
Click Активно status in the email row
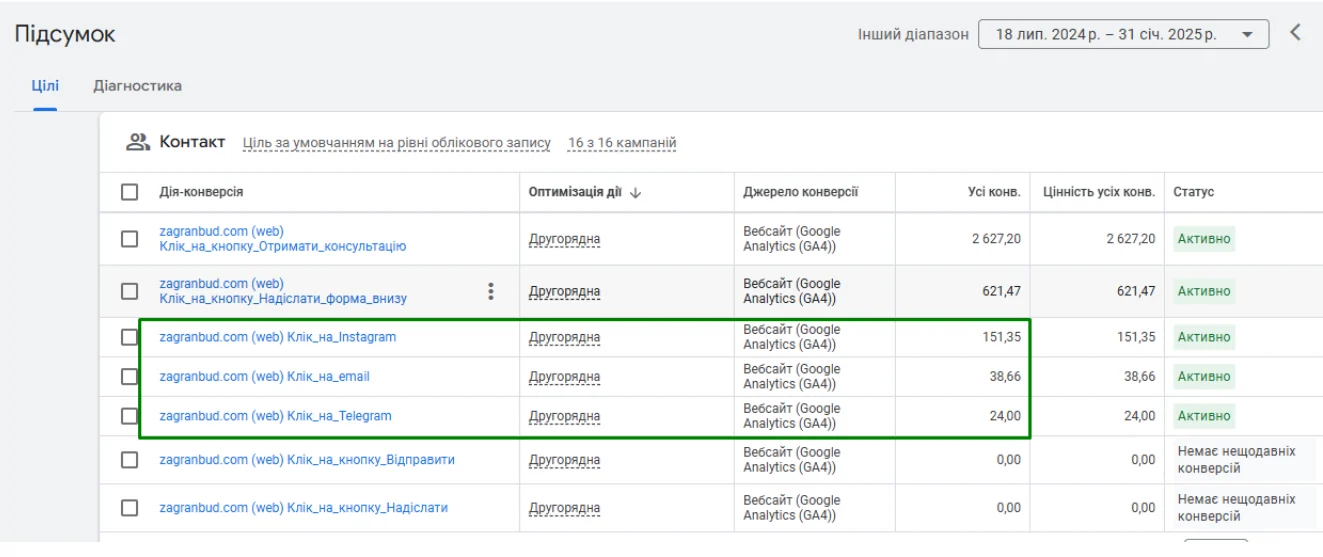pyautogui.click(x=1204, y=377)
